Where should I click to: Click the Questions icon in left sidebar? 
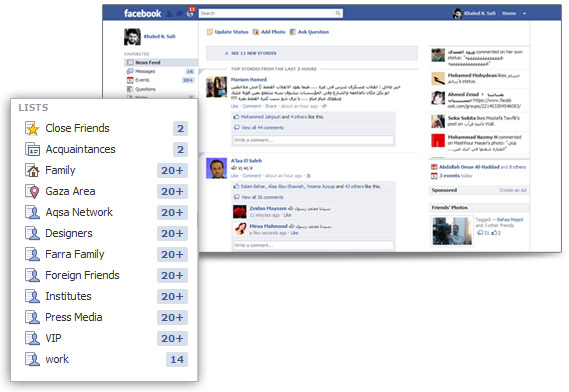[130, 89]
